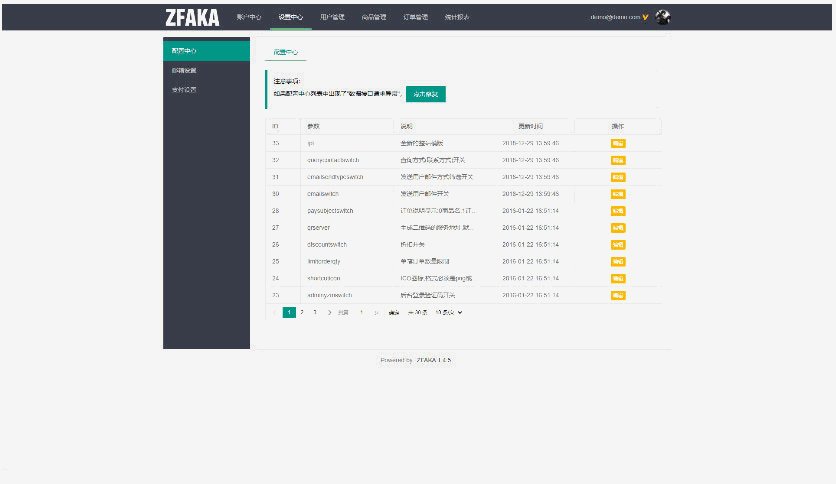Open the 用户管理 navigation item

point(332,17)
